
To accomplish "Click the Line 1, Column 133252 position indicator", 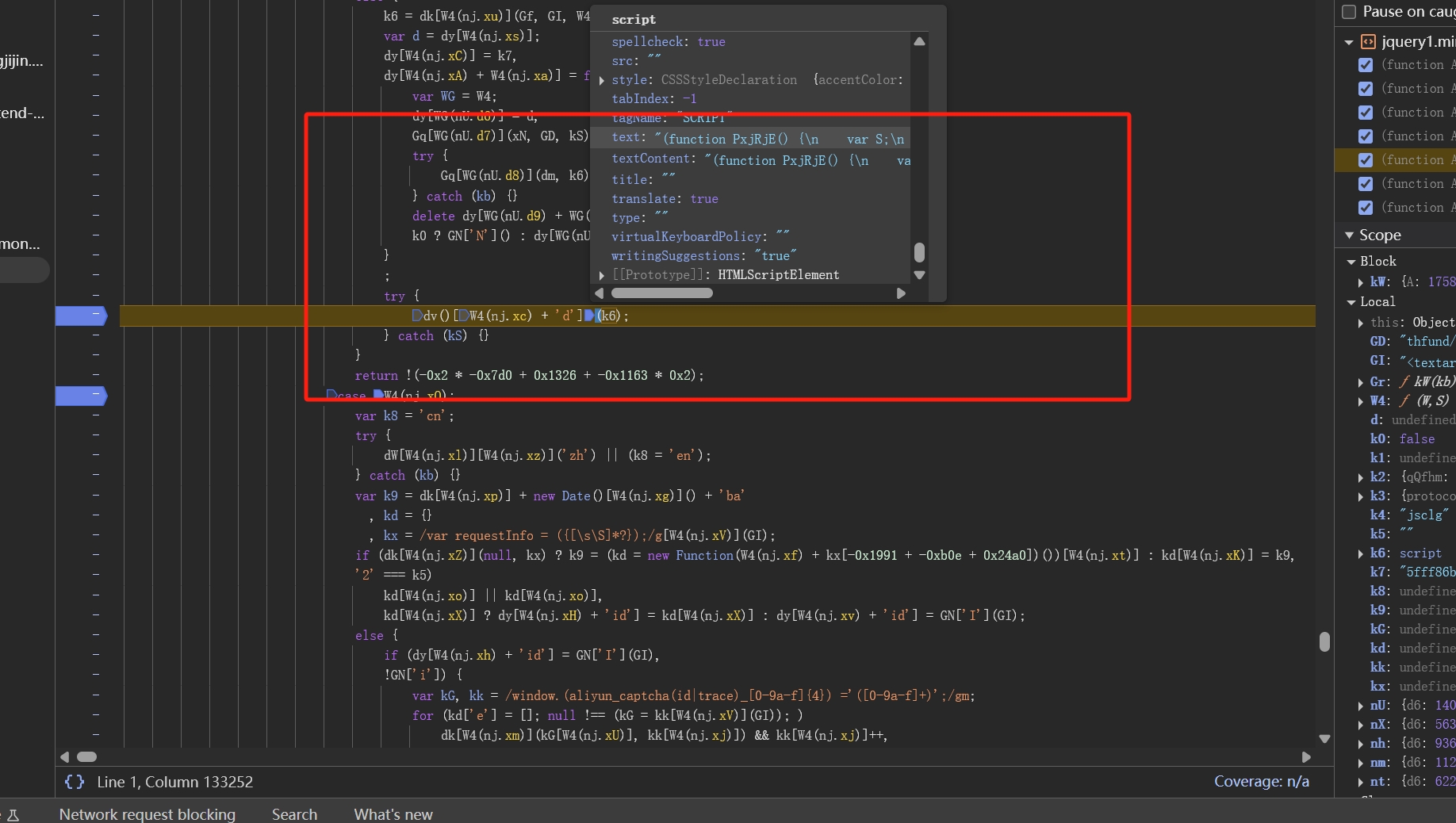I will 175,782.
